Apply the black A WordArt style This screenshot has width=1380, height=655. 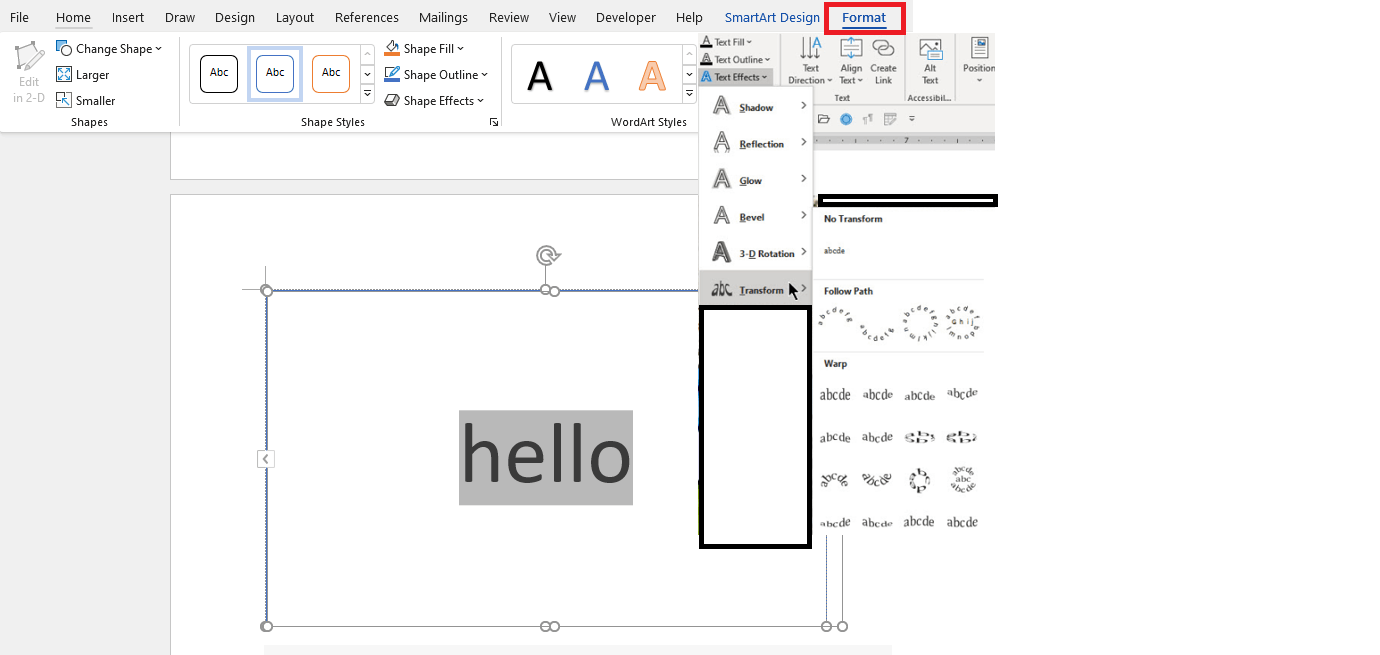coord(540,76)
